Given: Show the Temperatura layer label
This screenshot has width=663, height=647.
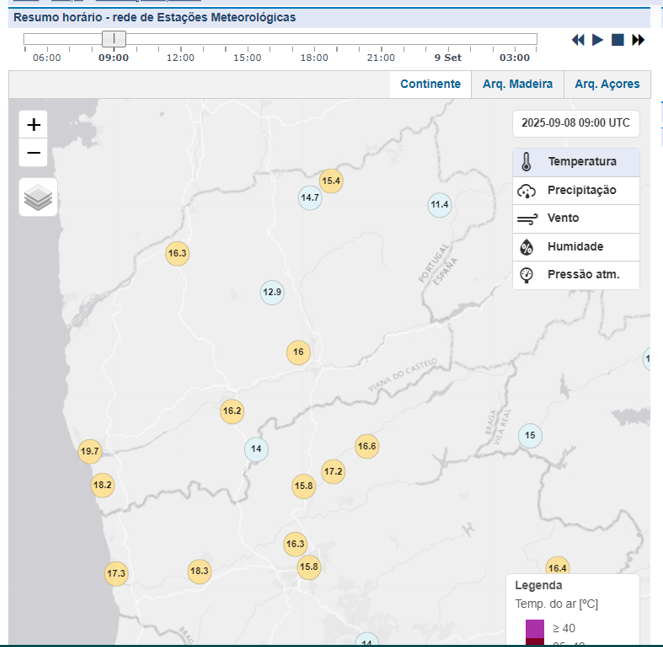Looking at the screenshot, I should click(582, 162).
